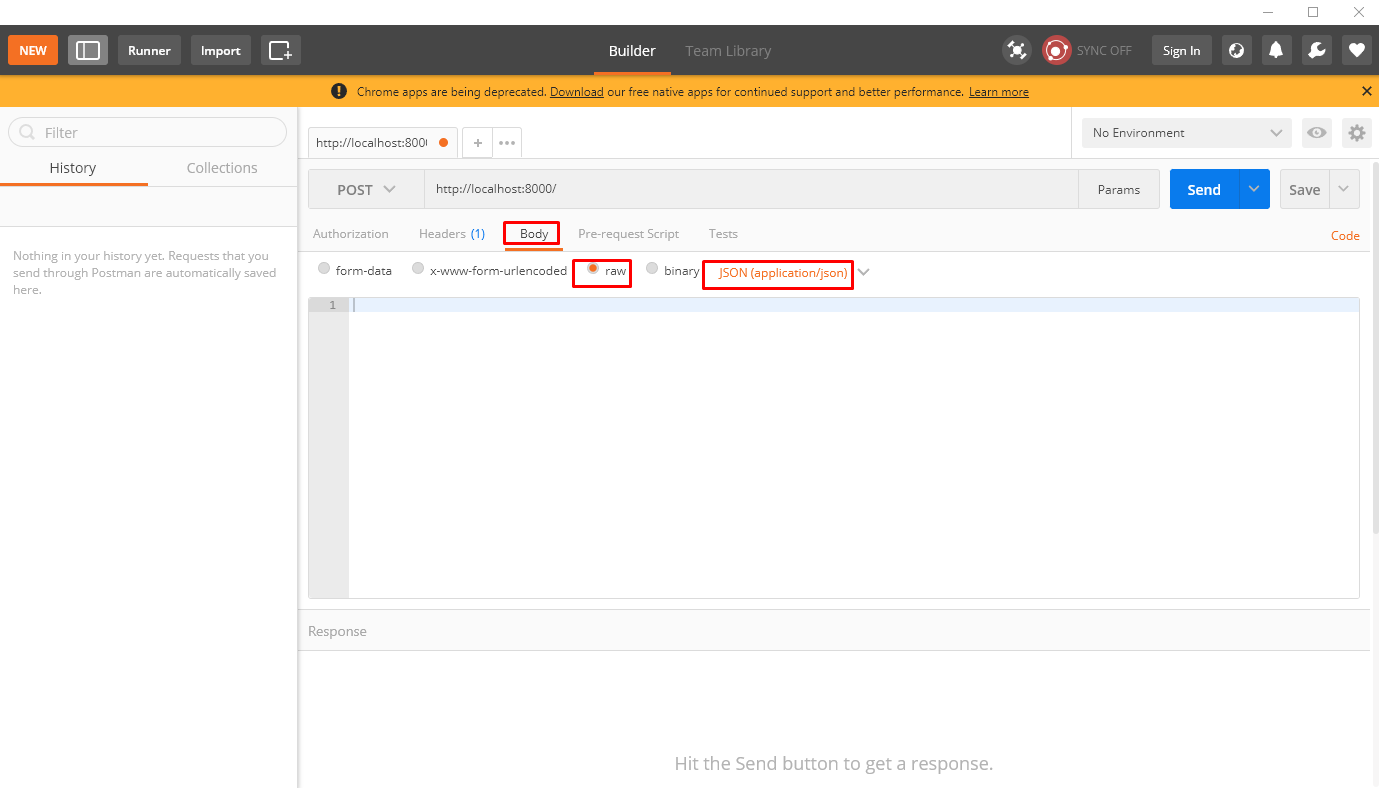Open a new window icon
This screenshot has width=1379, height=788.
[281, 50]
